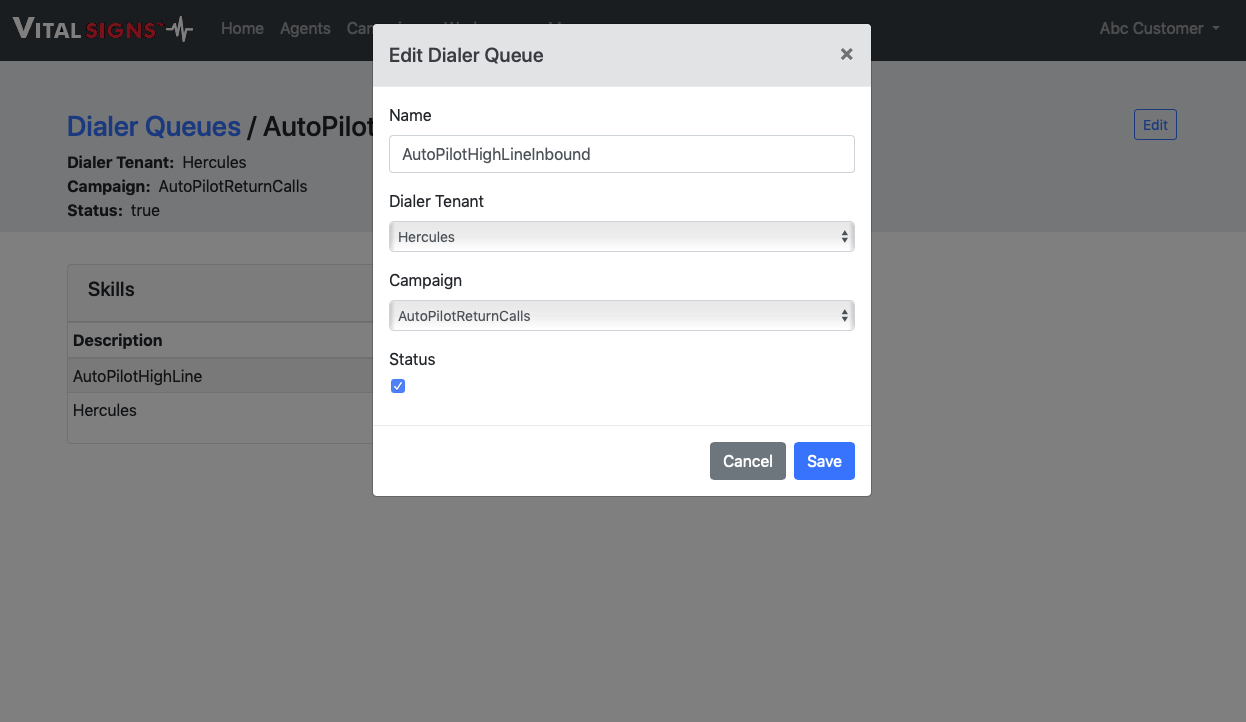Select the AutoPilotHighLine skill row

tap(138, 377)
